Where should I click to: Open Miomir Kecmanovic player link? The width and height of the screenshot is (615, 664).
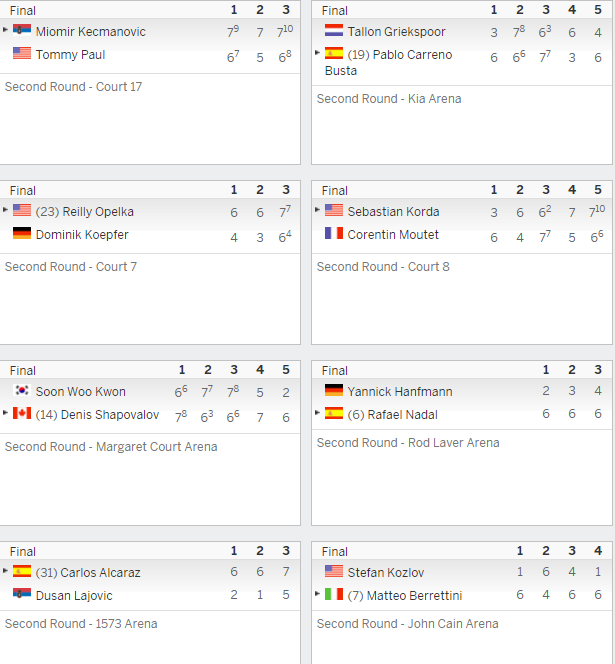click(91, 32)
